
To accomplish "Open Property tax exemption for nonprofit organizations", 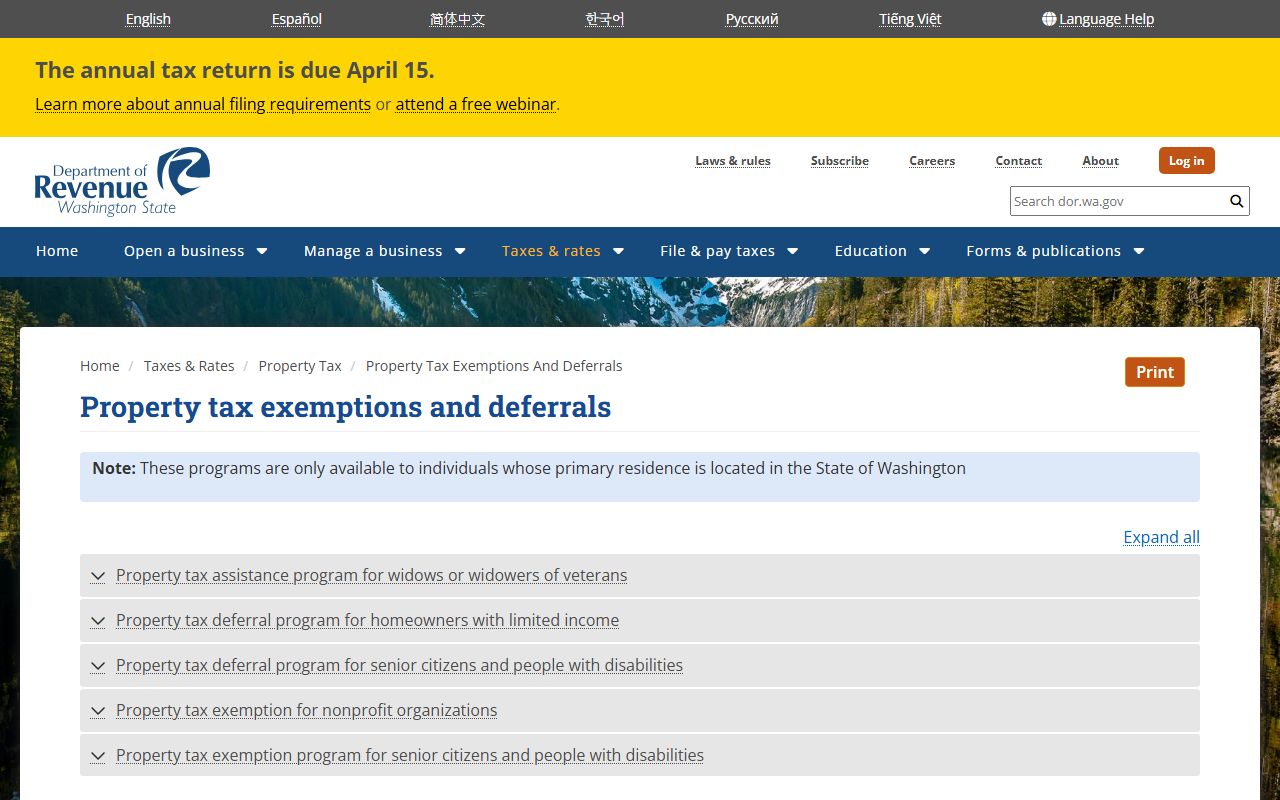I will pos(306,711).
